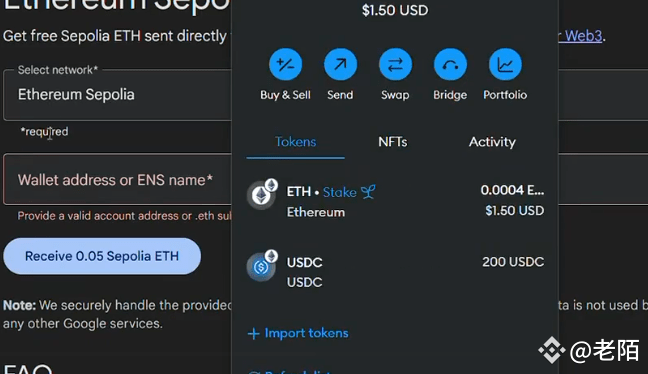
Task: Focus the Wallet address or ENS name field
Action: point(117,179)
